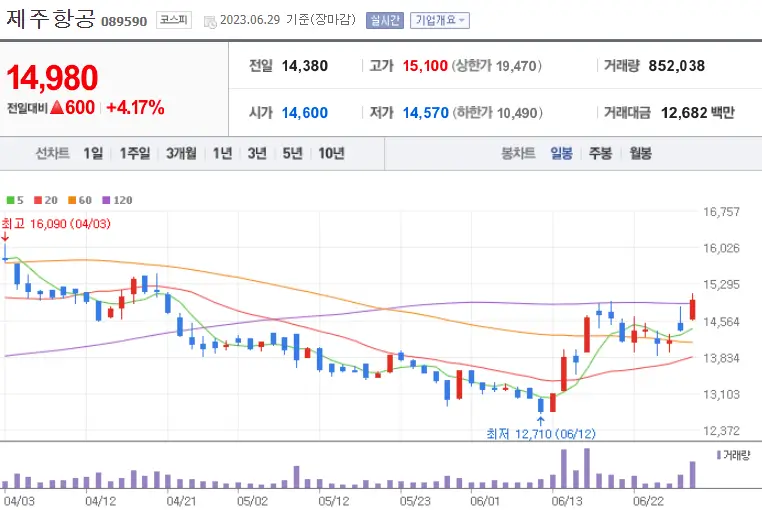
Task: Switch to the 일봉 daily candle chart
Action: coord(561,154)
